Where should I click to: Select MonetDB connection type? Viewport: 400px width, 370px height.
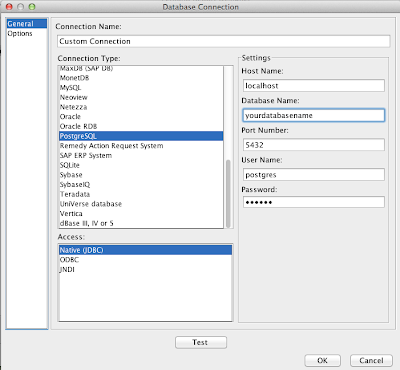tap(141, 78)
